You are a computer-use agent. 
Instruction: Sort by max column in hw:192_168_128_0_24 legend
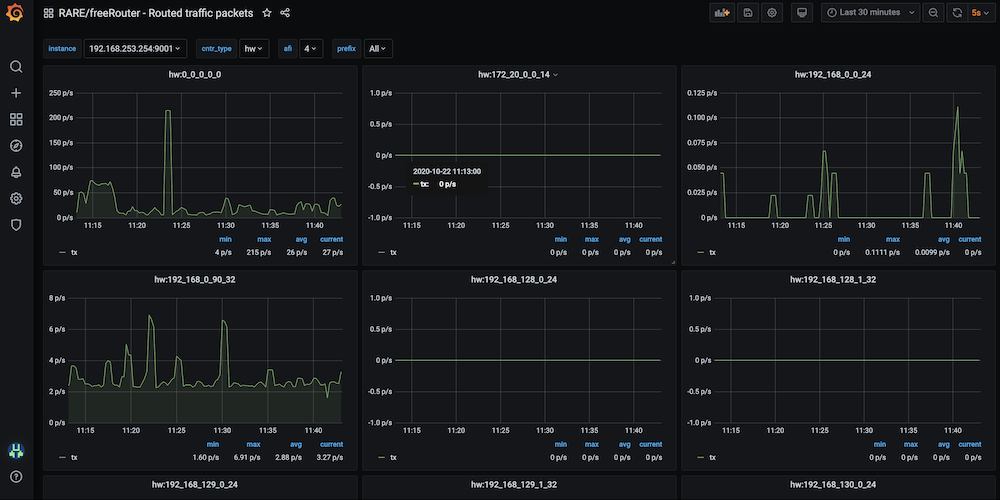pos(592,445)
